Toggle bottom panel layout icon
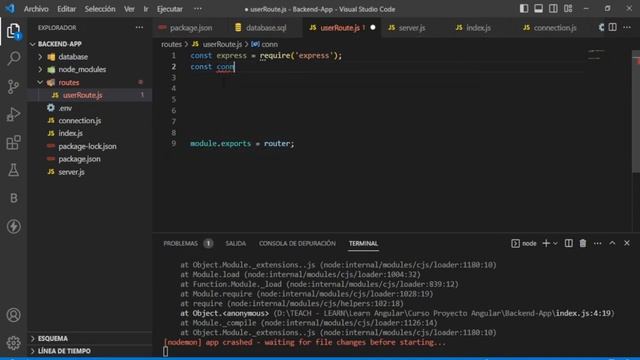Screen dimensions: 640x360 (538, 9)
